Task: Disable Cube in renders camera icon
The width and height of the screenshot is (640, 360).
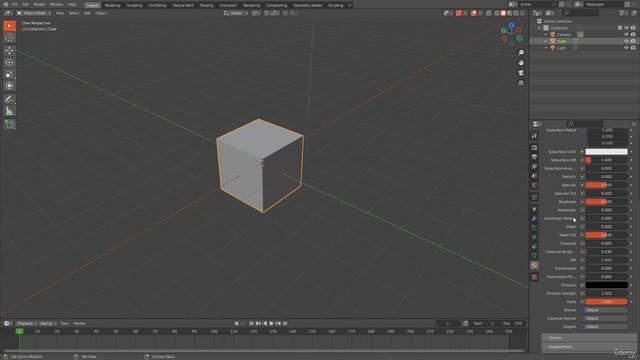Action: [633, 41]
